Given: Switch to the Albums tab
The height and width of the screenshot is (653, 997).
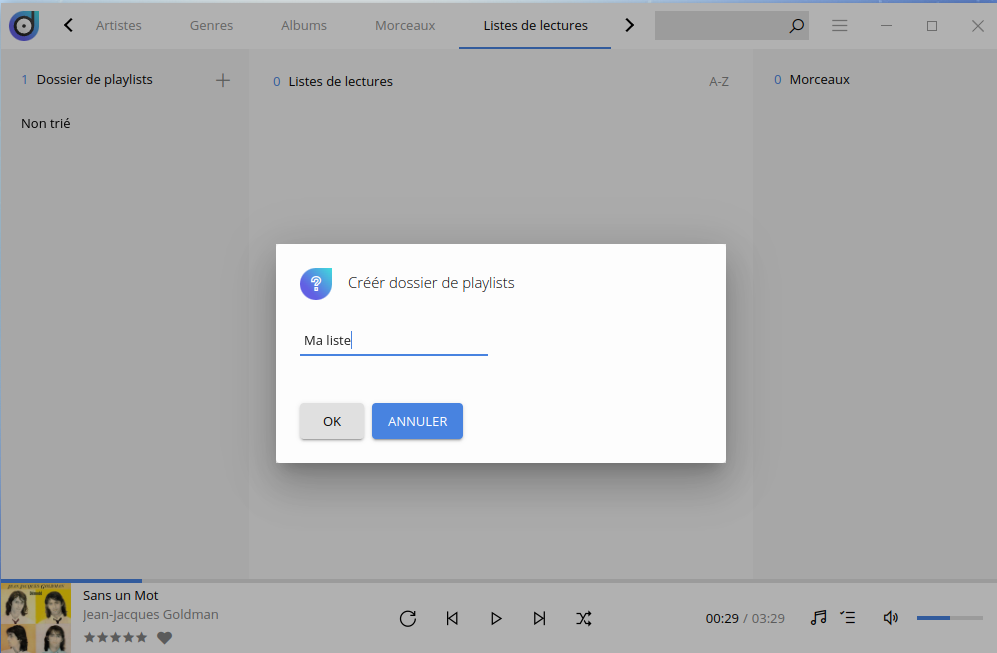Looking at the screenshot, I should pos(304,26).
